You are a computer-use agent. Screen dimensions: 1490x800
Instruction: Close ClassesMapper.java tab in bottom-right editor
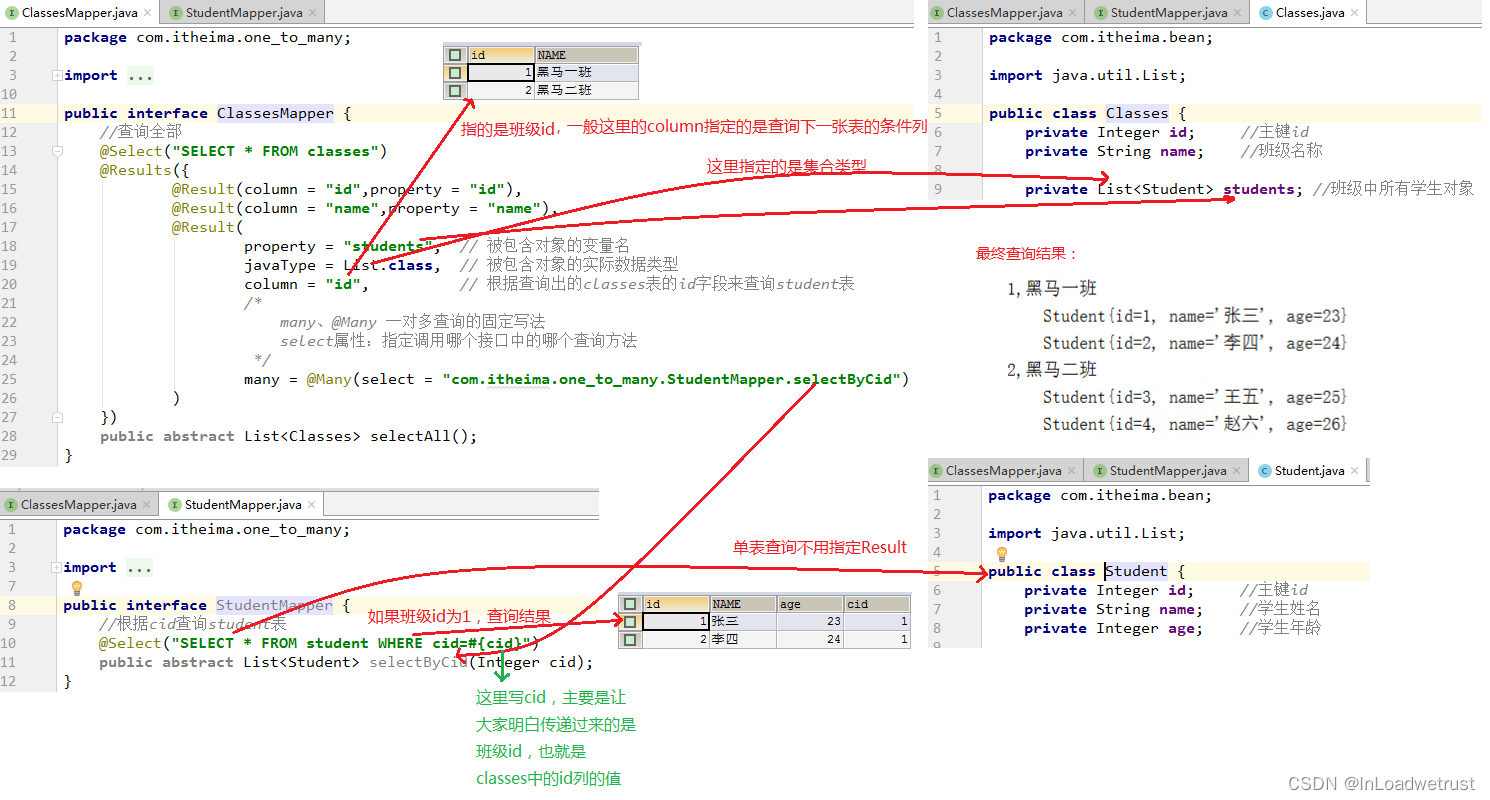point(1072,471)
